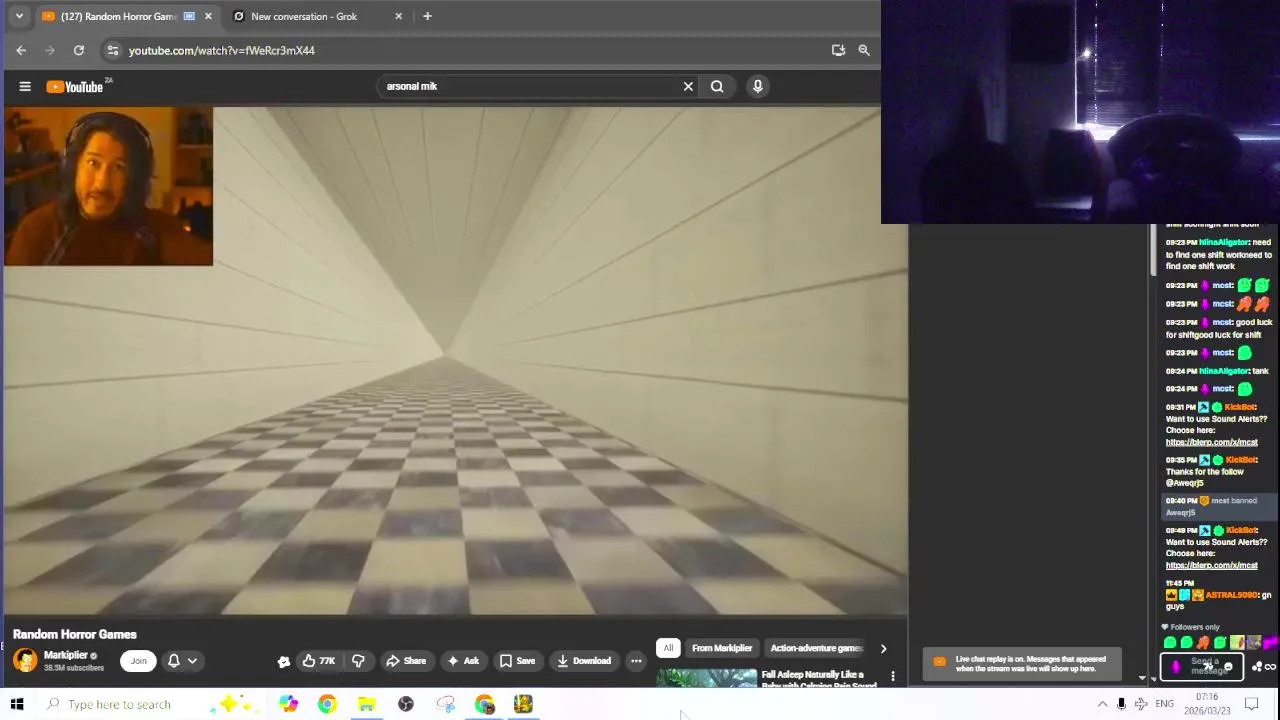Open the microphone tray icon
1280x720 pixels.
click(x=1121, y=704)
